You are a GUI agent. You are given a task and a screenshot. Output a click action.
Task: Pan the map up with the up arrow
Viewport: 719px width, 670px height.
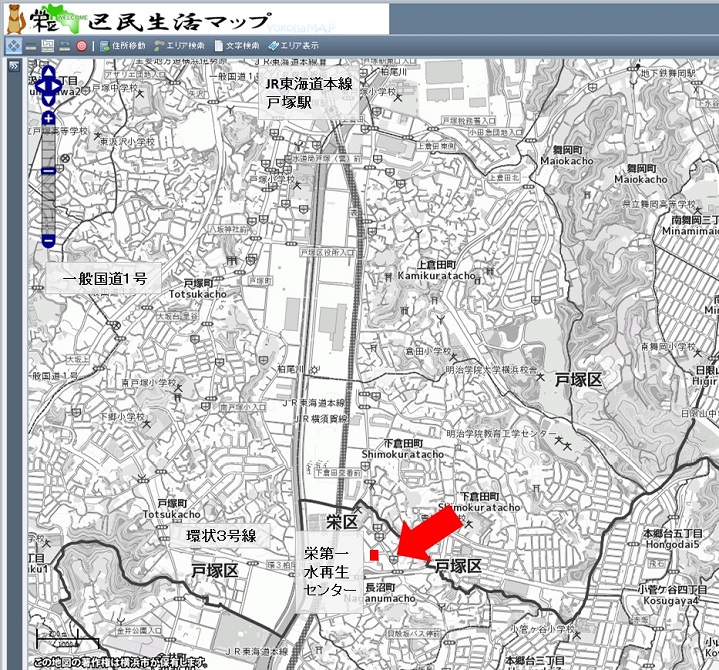(x=49, y=72)
